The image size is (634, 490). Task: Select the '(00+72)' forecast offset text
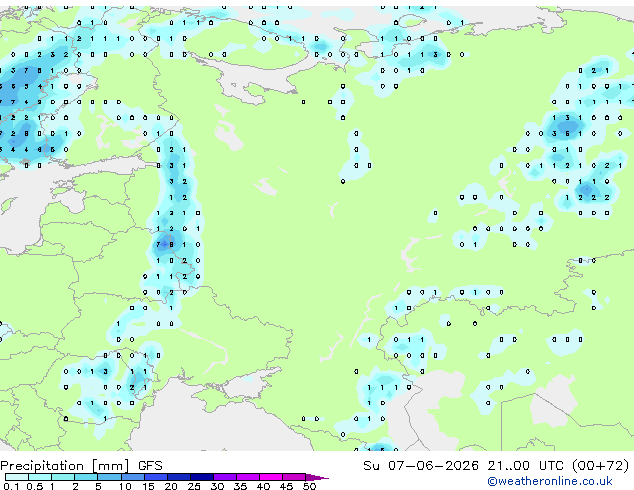click(601, 466)
